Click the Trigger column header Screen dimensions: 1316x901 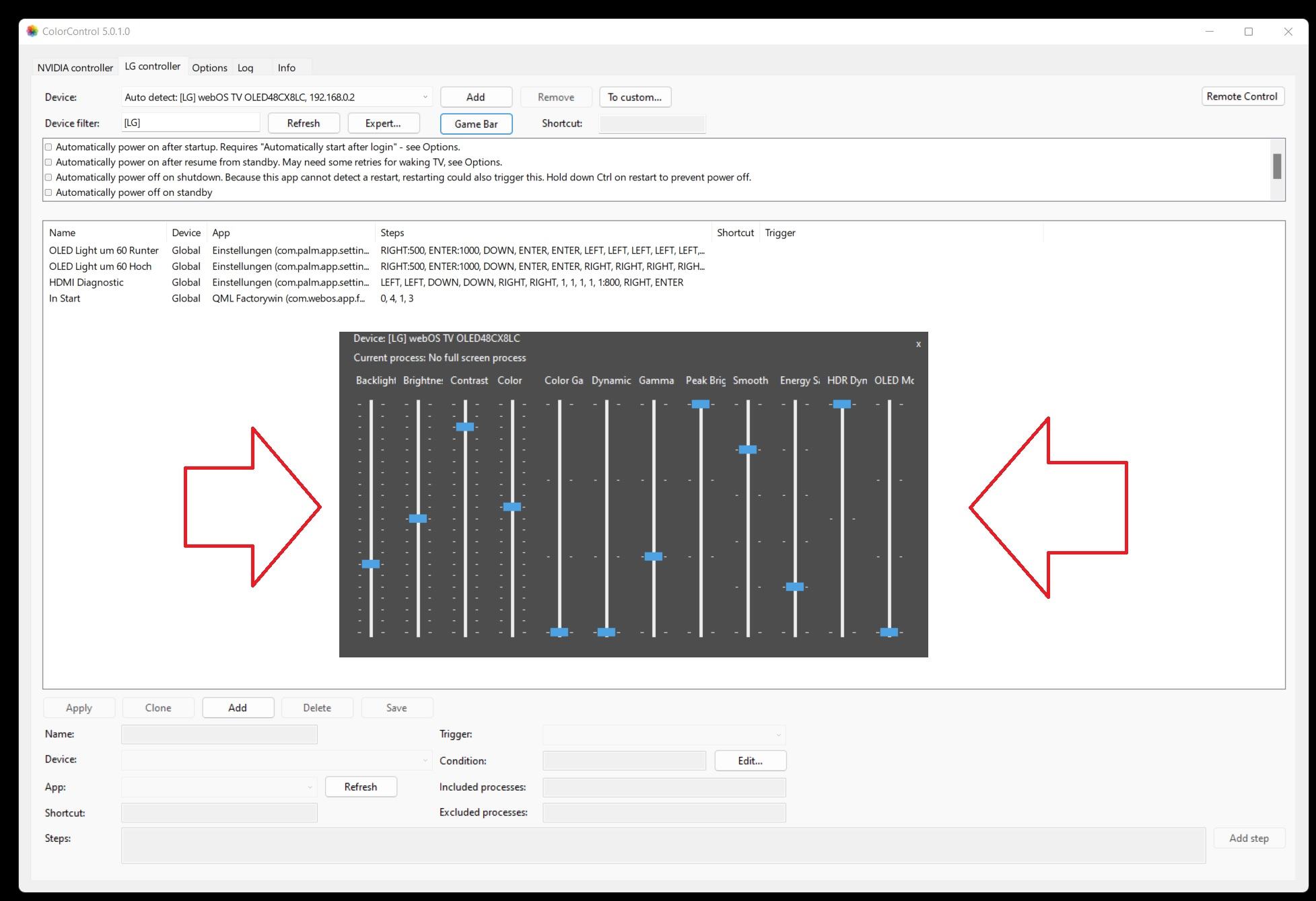[x=901, y=233]
